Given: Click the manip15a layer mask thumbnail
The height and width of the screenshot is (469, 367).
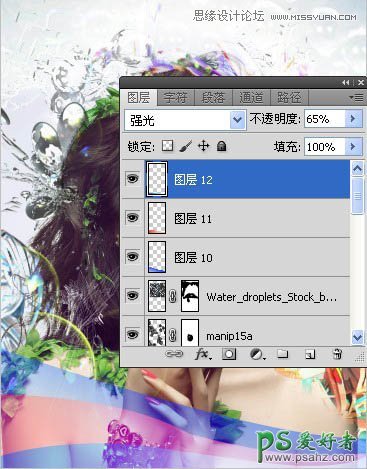Looking at the screenshot, I should tap(190, 332).
